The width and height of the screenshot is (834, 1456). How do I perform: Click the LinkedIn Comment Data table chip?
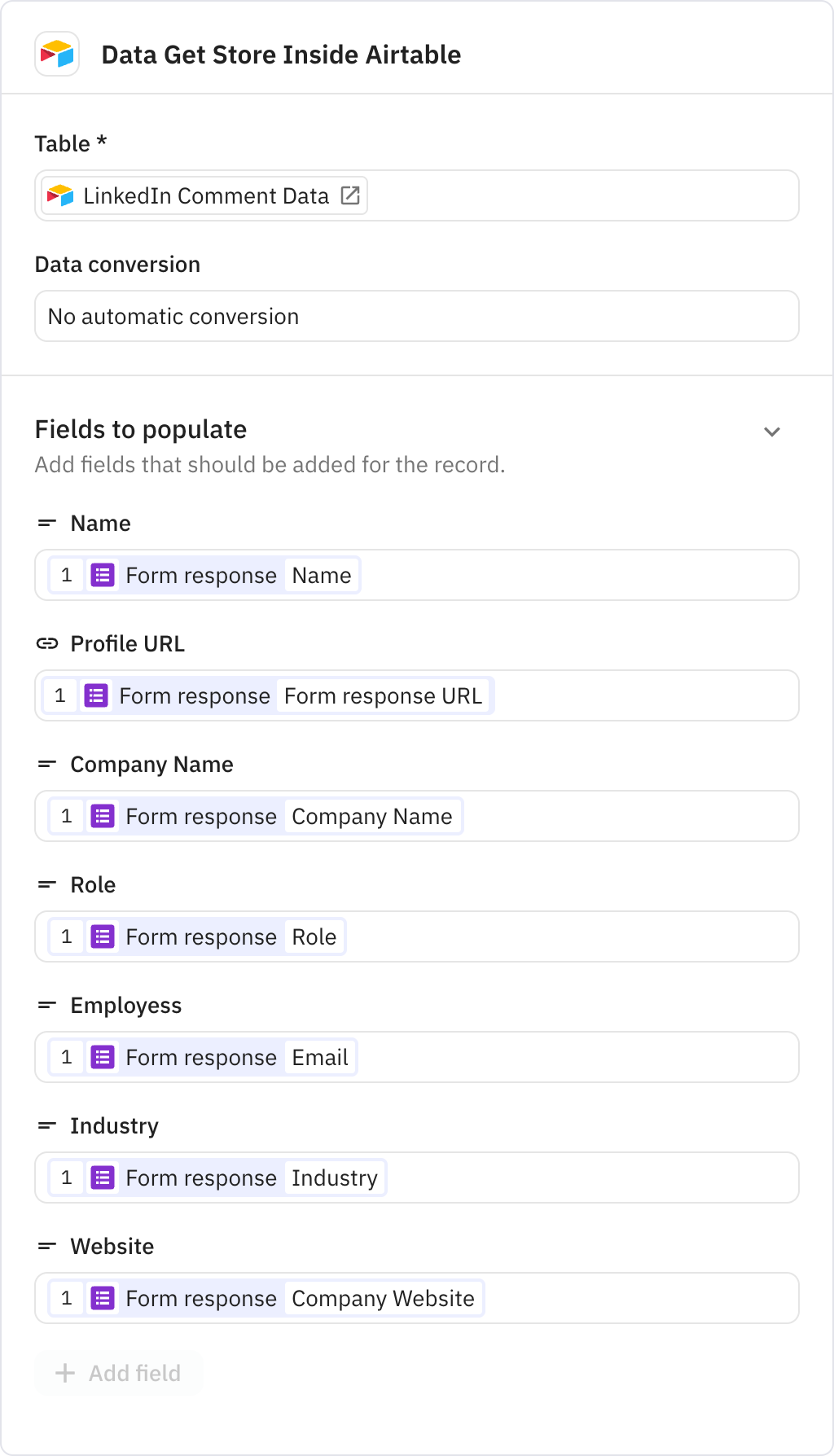(x=204, y=195)
